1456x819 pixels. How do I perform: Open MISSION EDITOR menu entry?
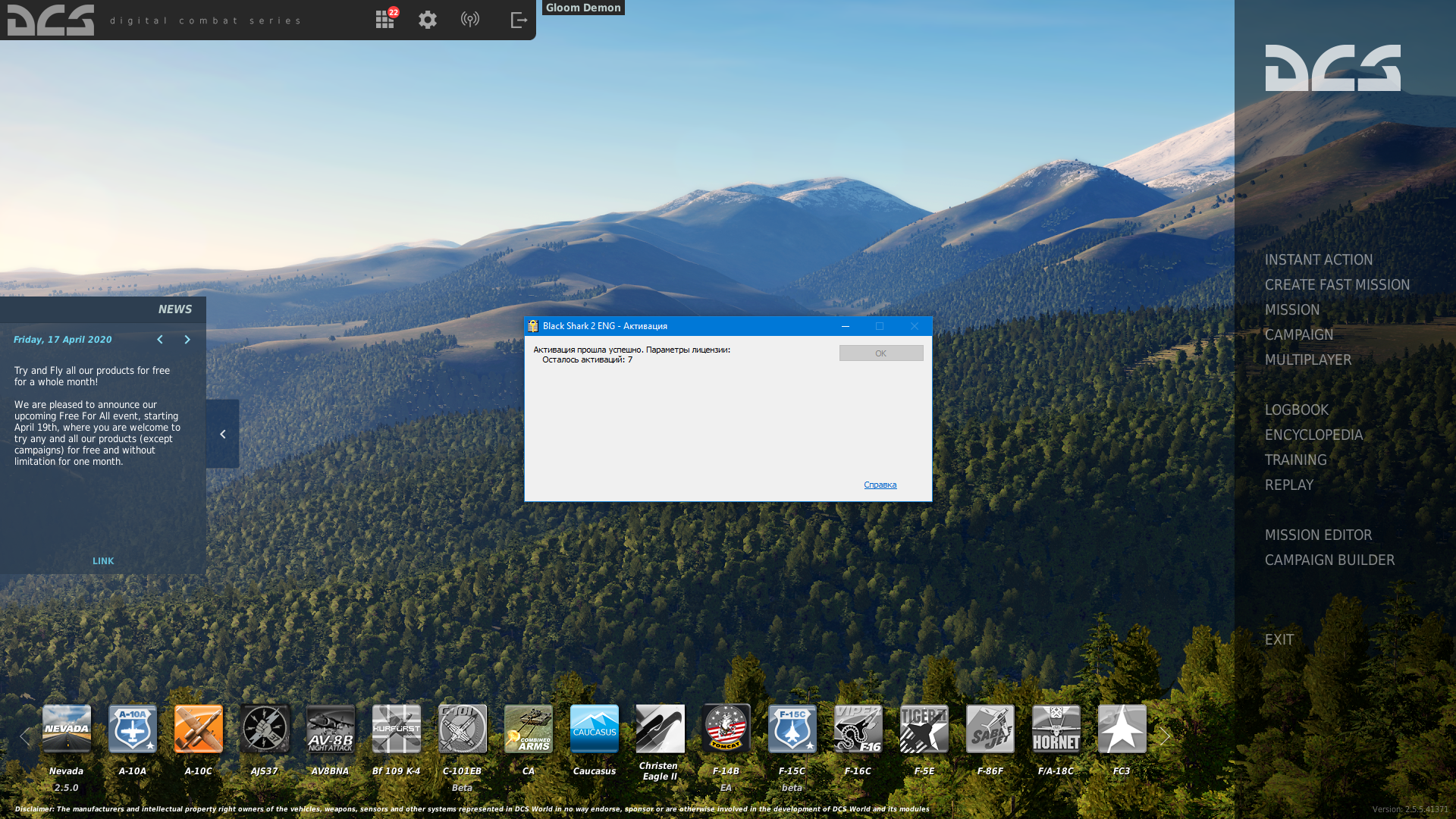tap(1319, 535)
